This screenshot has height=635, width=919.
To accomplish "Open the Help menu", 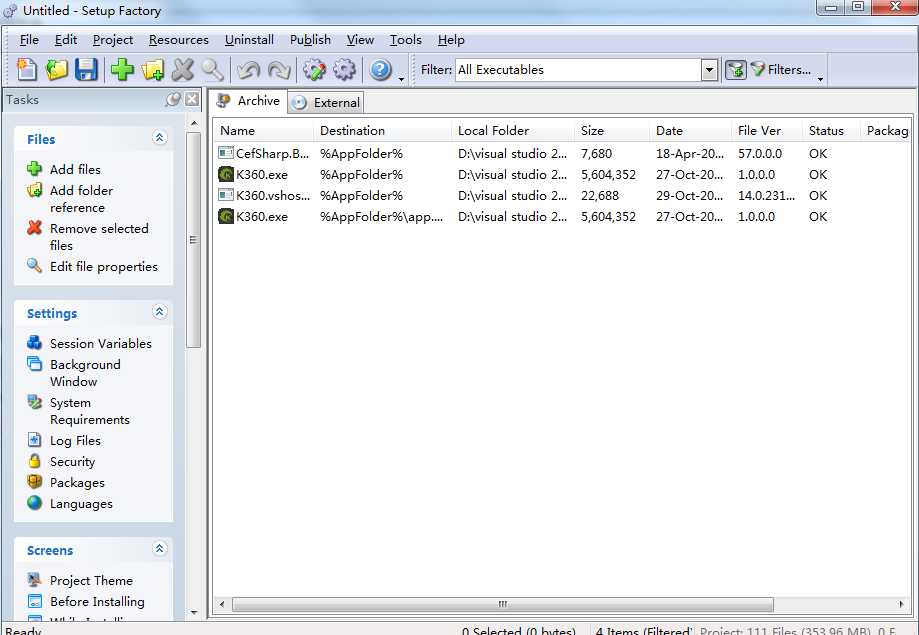I will point(451,40).
